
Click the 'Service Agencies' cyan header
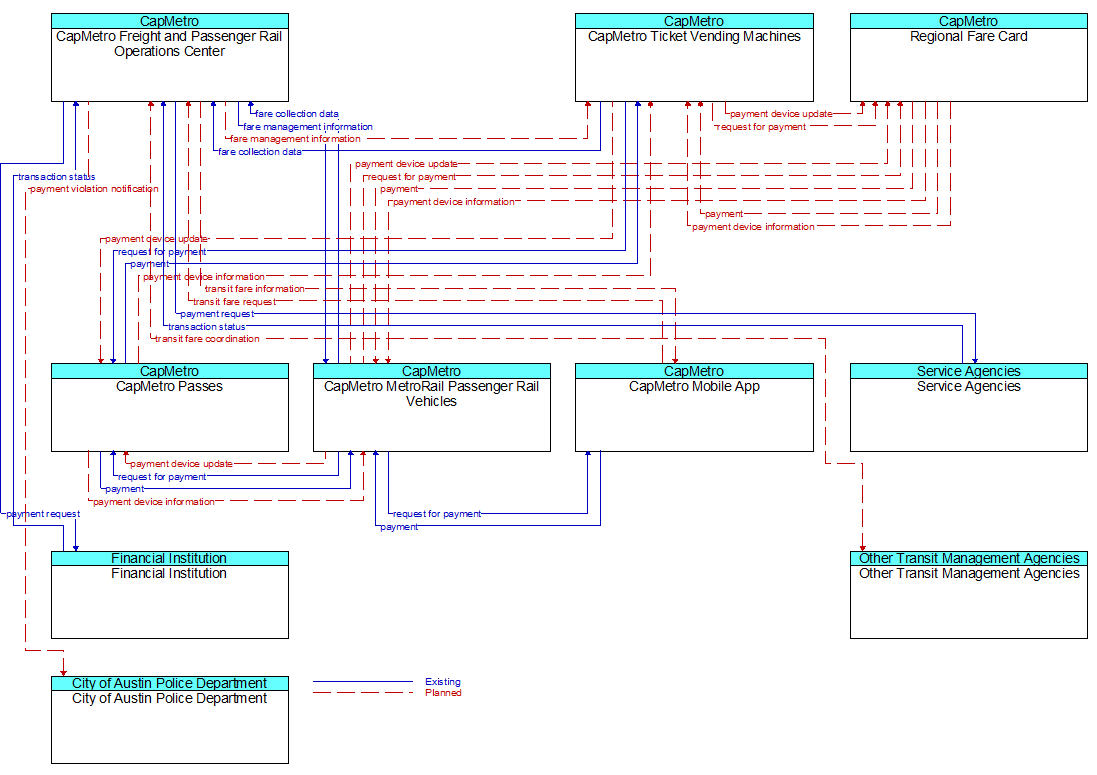pos(968,371)
